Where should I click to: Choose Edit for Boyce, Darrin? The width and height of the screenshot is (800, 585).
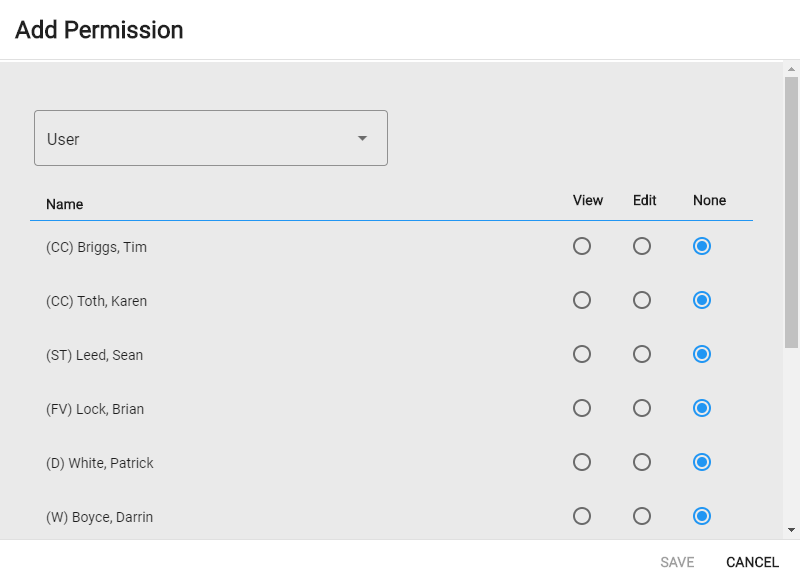pyautogui.click(x=642, y=517)
